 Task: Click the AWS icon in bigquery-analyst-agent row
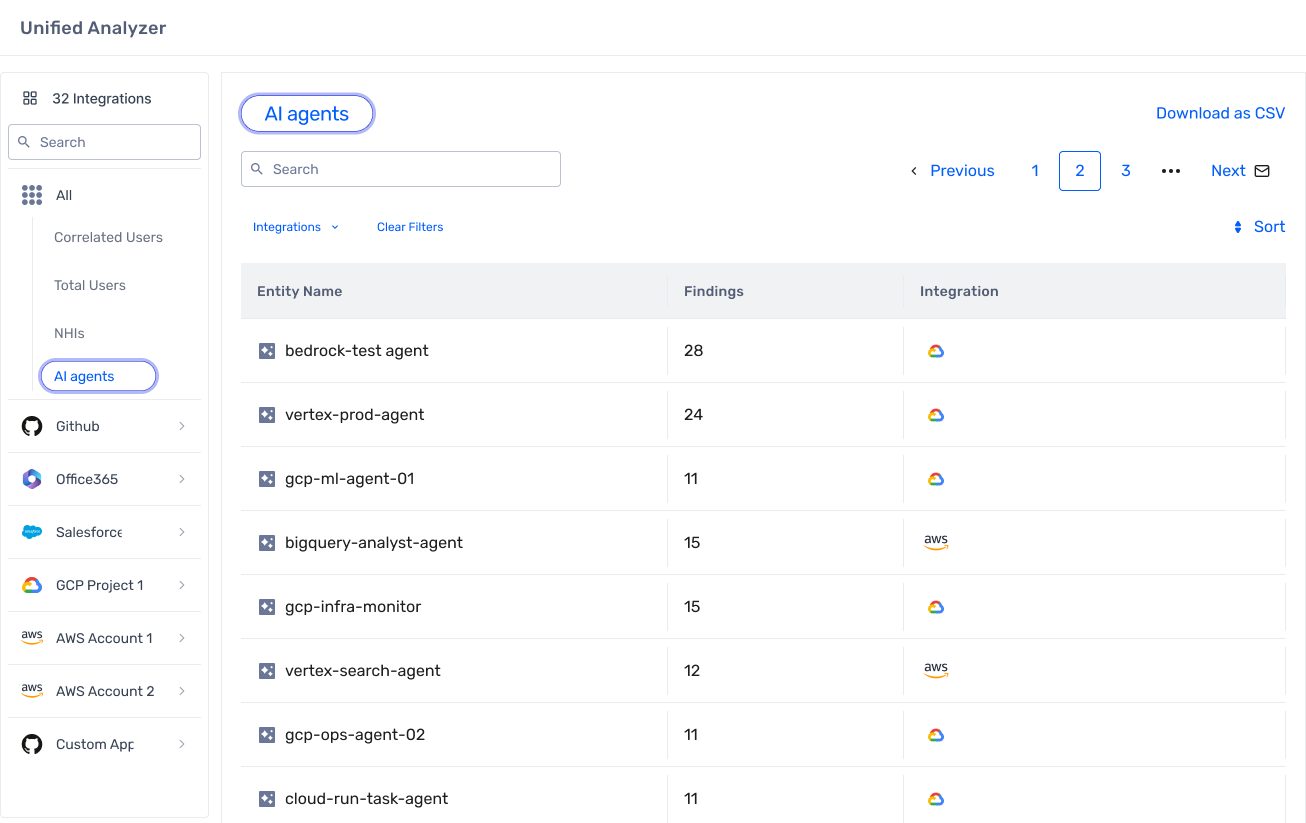pos(936,542)
